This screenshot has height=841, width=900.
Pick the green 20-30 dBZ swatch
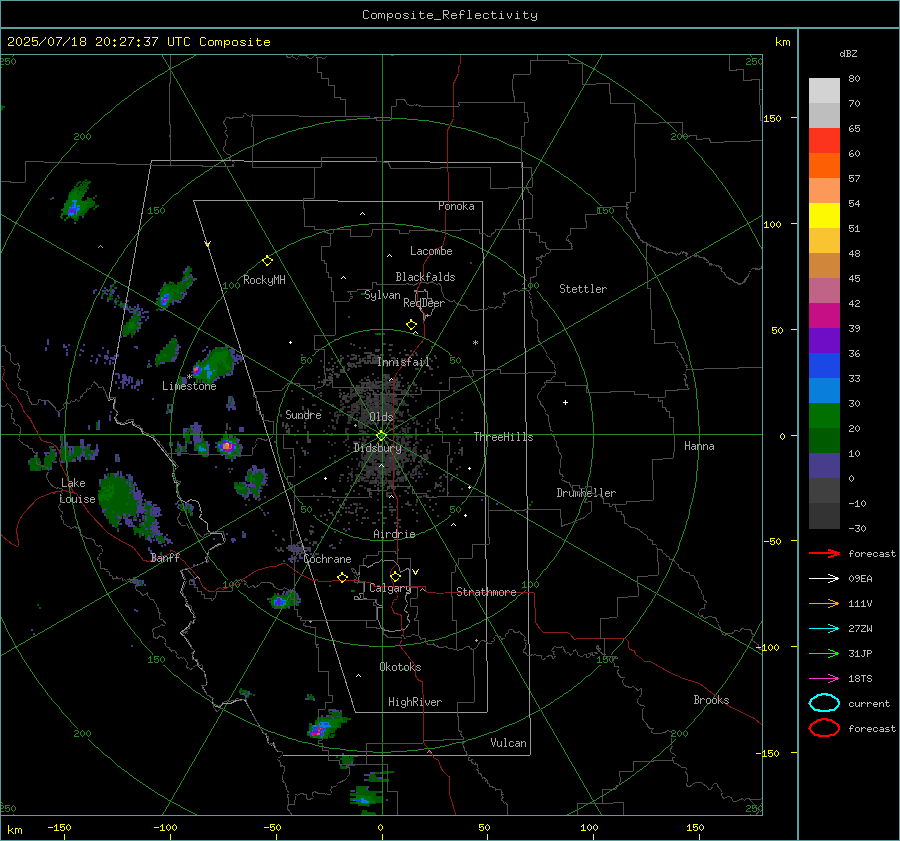[x=824, y=416]
